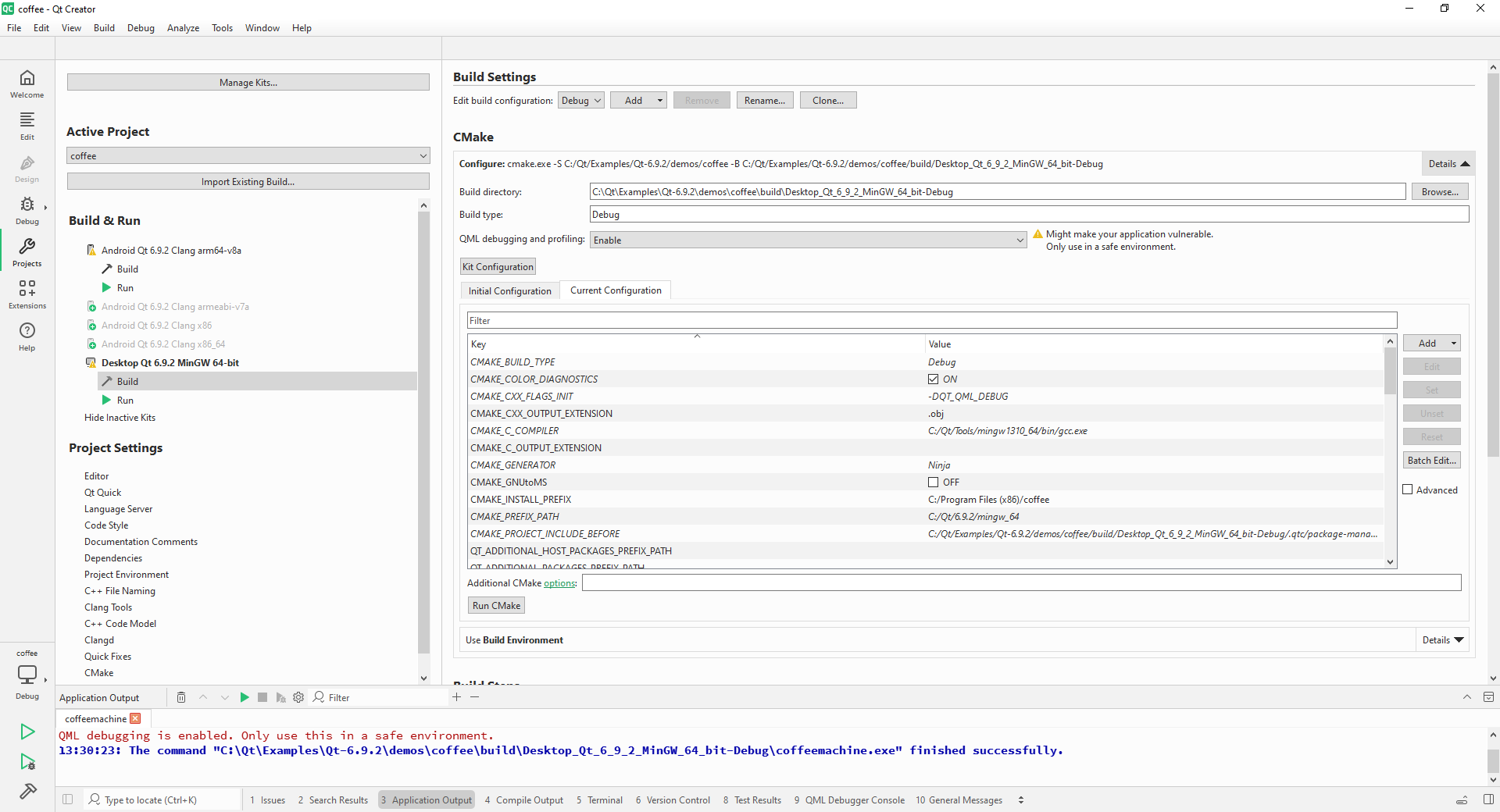Open the Welcome mode in sidebar
The height and width of the screenshot is (812, 1500).
point(27,84)
